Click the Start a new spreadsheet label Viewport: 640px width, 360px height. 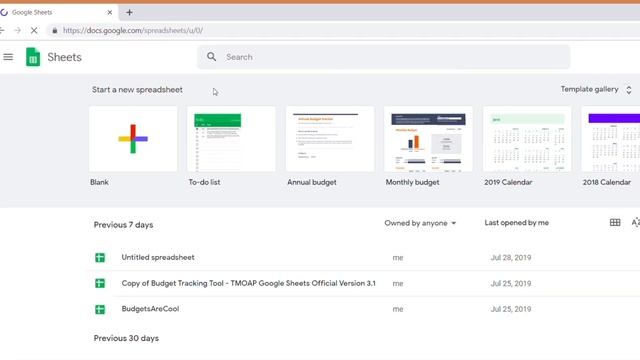click(x=137, y=90)
